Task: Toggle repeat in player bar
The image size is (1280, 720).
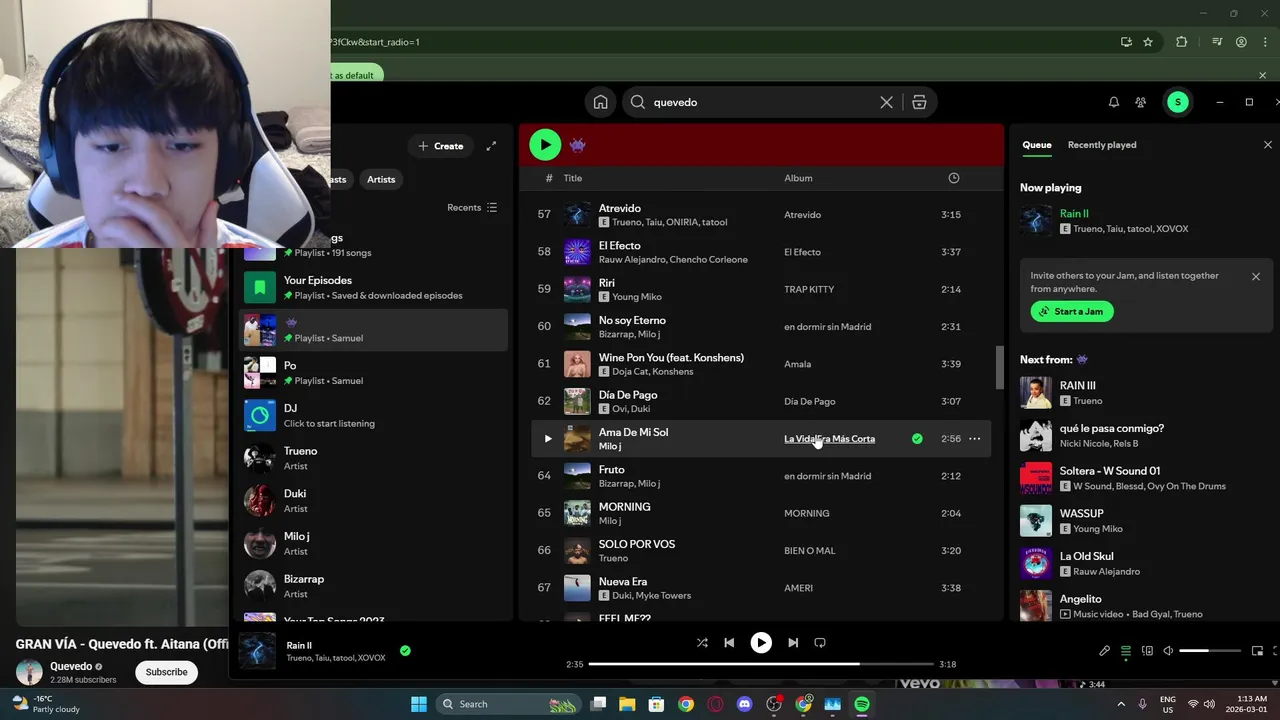Action: pos(820,643)
